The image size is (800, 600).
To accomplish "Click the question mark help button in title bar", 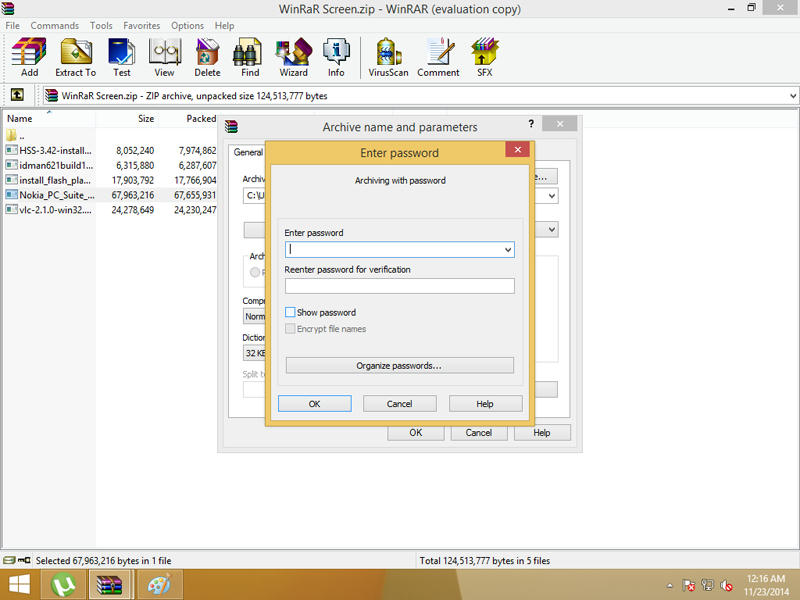I will pyautogui.click(x=531, y=124).
